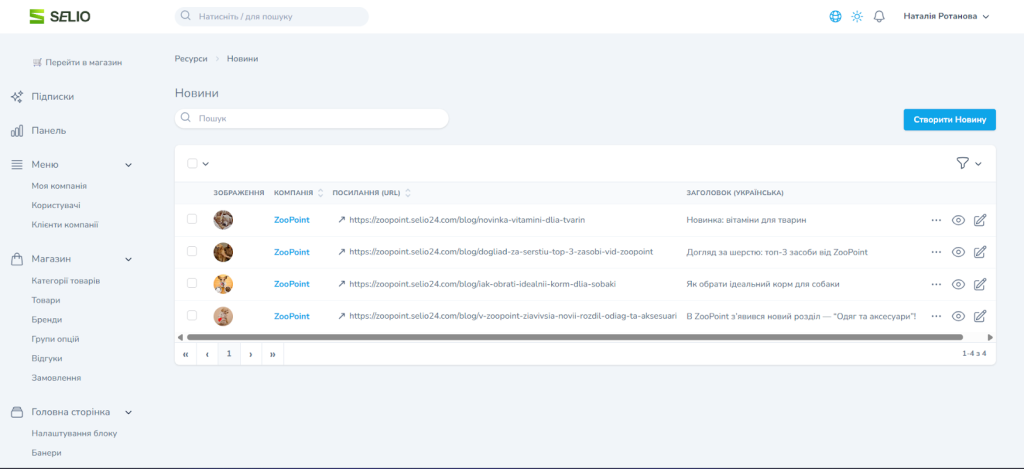
Task: Click the filter funnel icon
Action: point(962,163)
